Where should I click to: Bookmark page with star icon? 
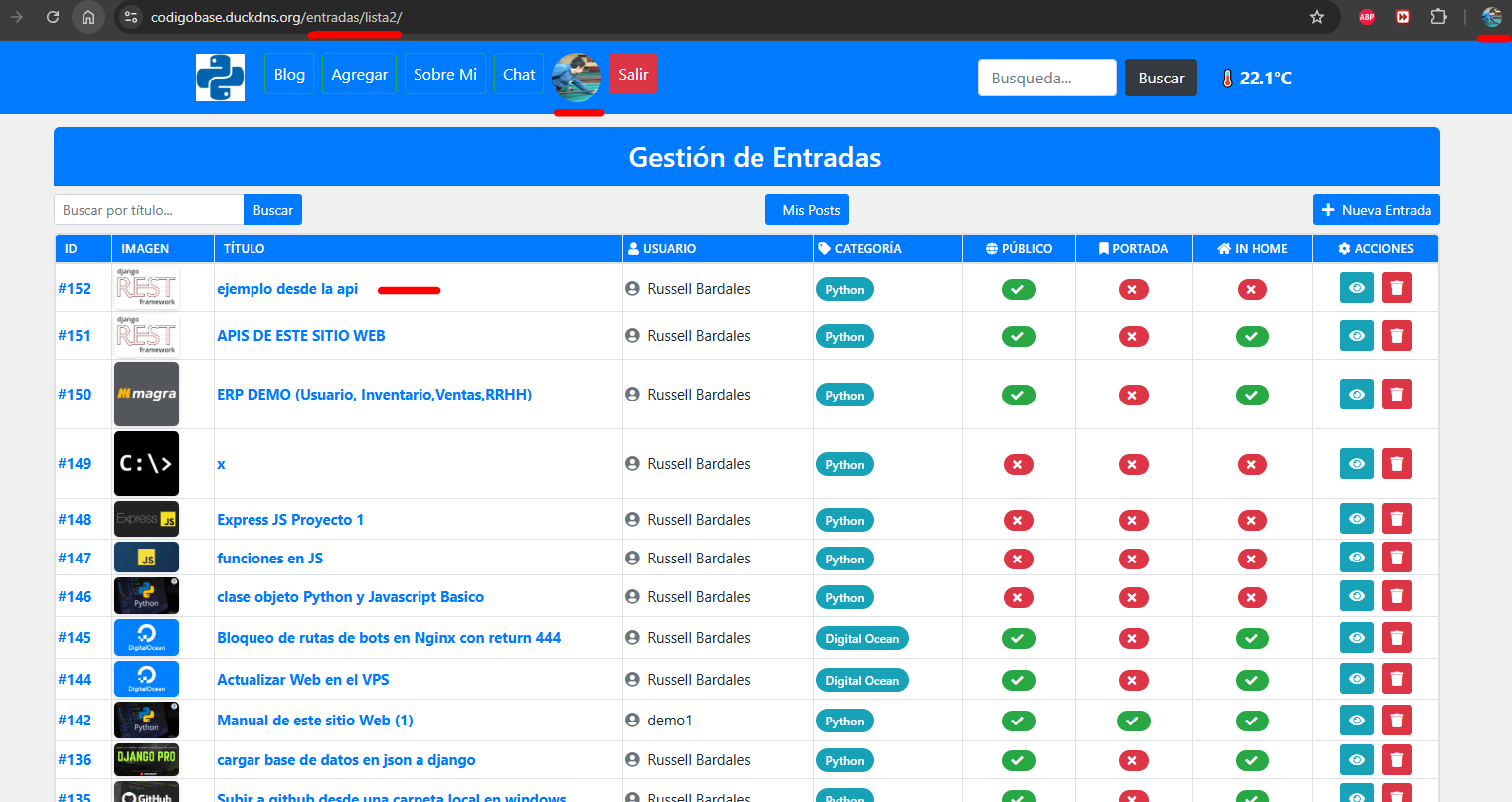click(x=1317, y=17)
